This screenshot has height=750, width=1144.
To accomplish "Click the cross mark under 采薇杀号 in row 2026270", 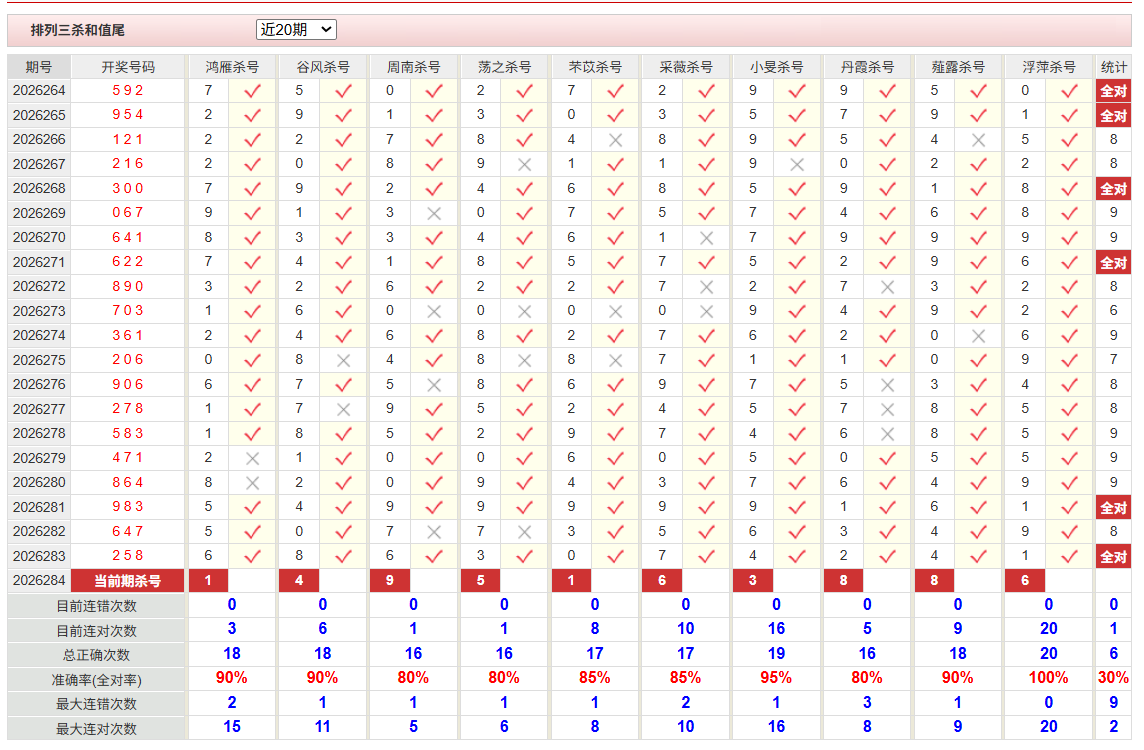I will point(706,238).
